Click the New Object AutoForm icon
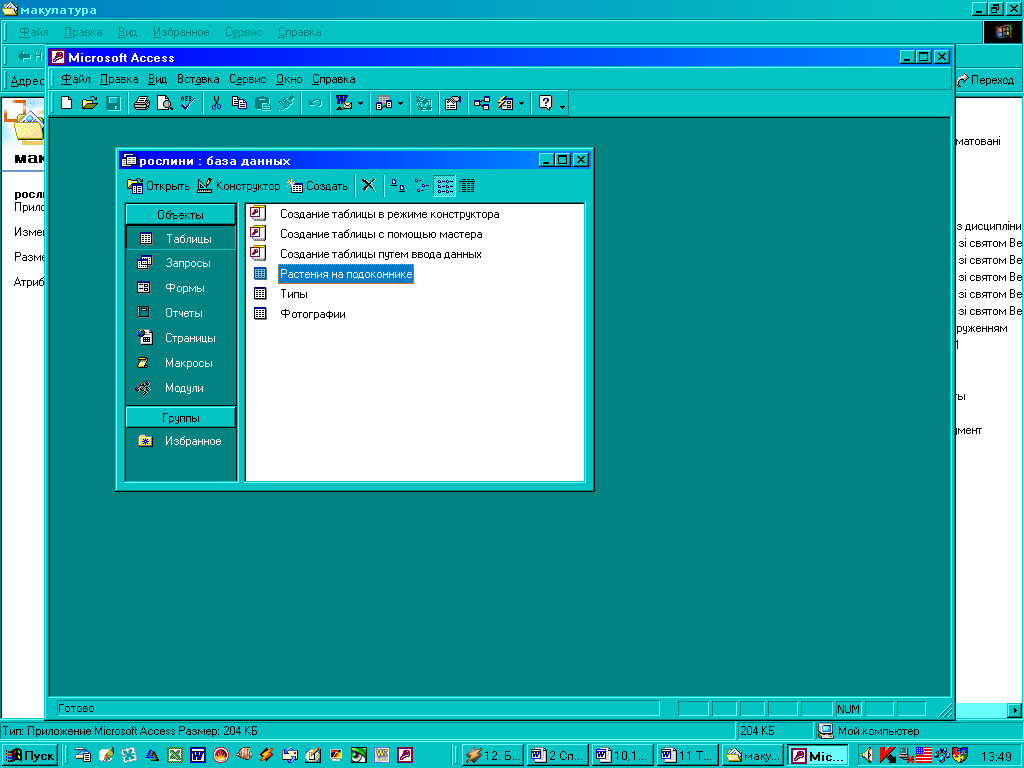The image size is (1024, 768). [x=505, y=103]
